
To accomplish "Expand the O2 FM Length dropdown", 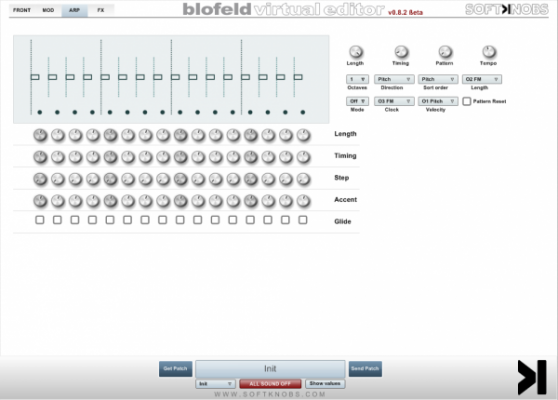I will click(482, 79).
